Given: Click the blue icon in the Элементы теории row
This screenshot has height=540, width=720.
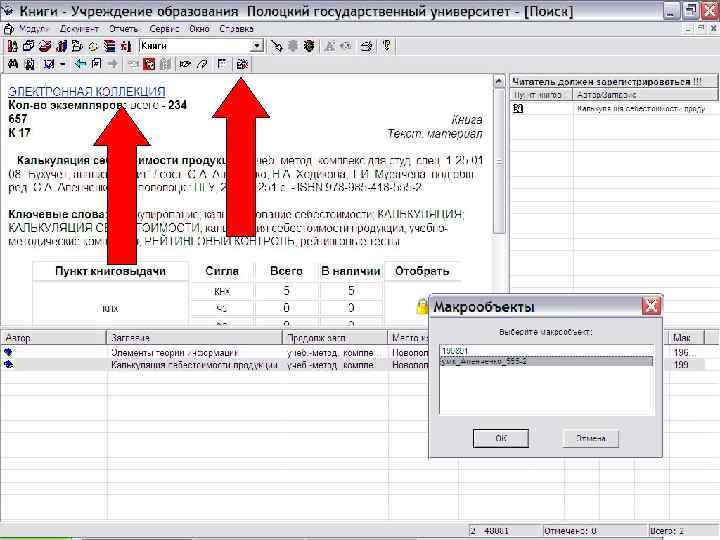Looking at the screenshot, I should [x=9, y=353].
